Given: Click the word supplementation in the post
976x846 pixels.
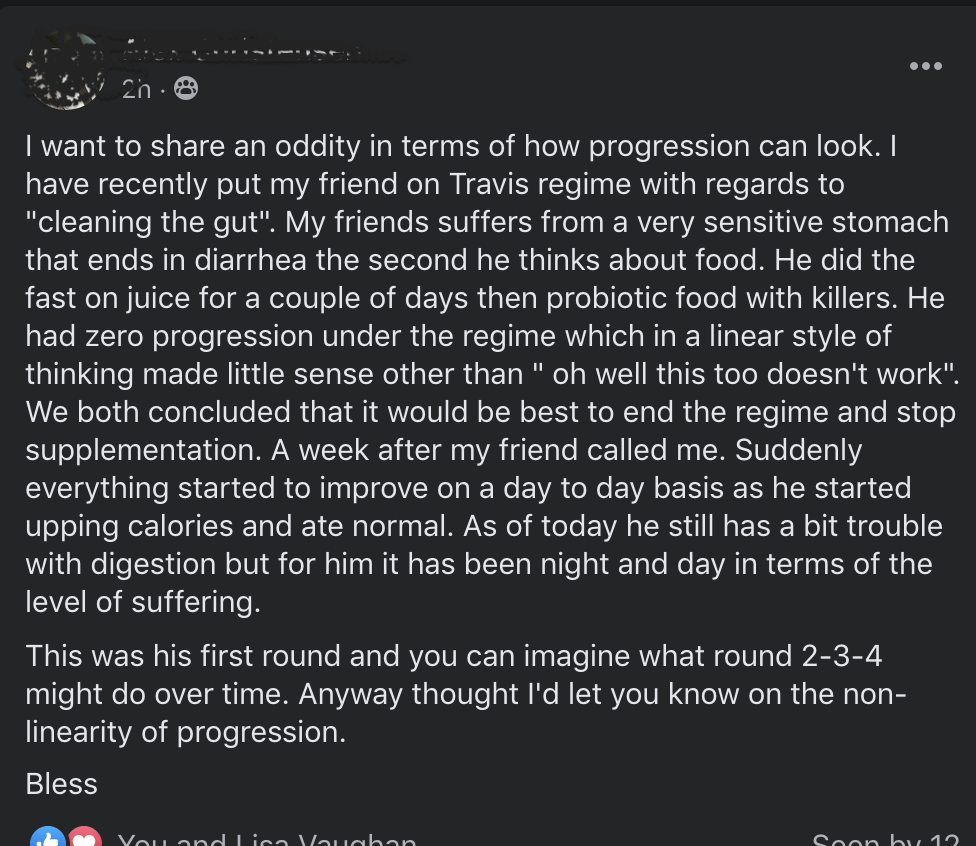Looking at the screenshot, I should click(x=143, y=450).
